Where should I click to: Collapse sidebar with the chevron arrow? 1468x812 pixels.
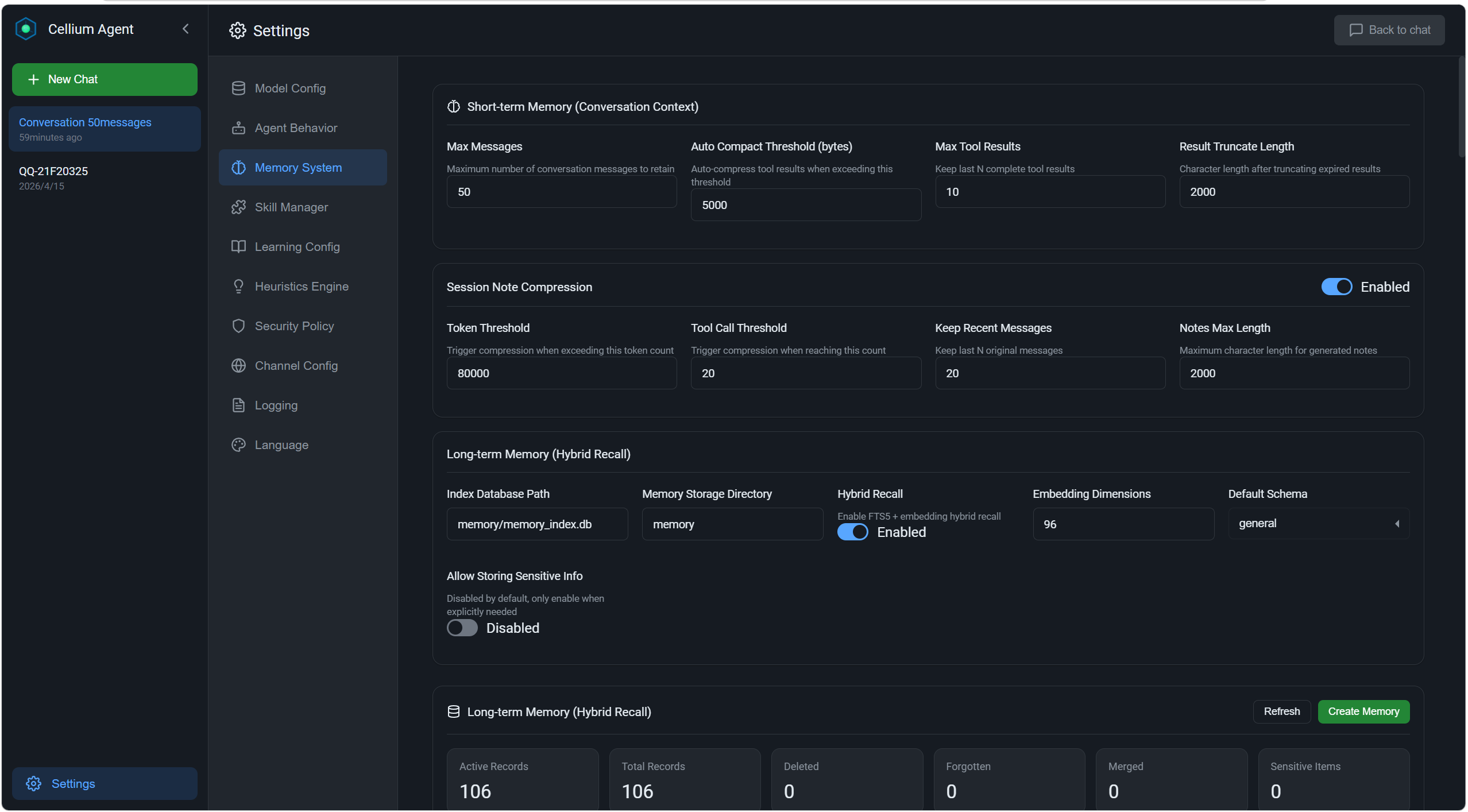pos(186,29)
